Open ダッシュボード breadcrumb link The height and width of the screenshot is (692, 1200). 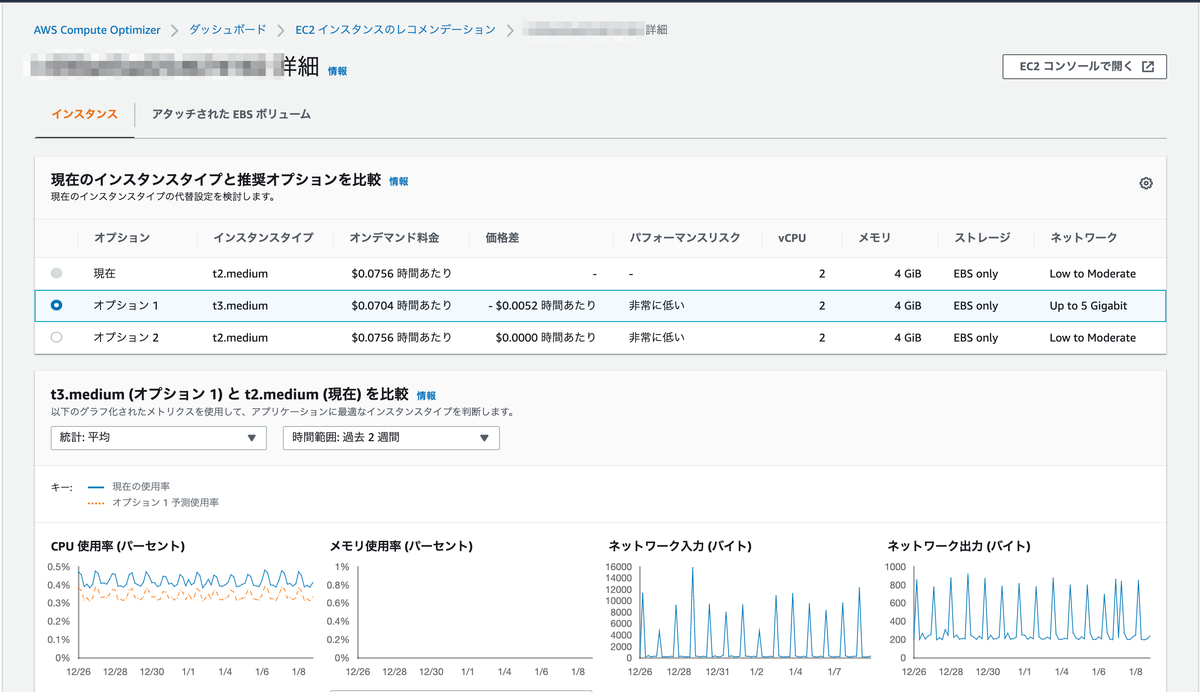(228, 30)
